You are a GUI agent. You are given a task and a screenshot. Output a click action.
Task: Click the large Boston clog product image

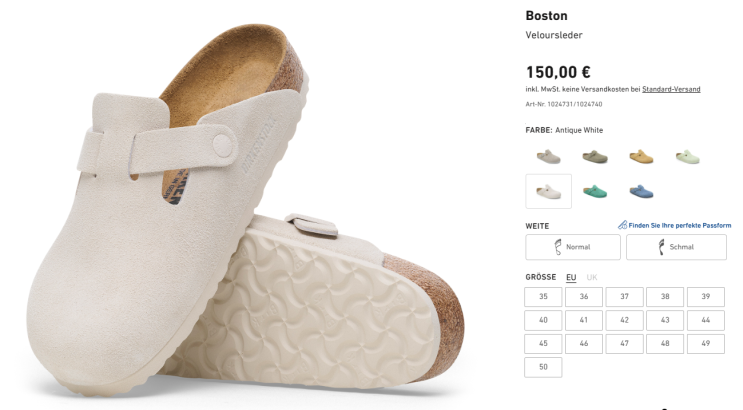tap(240, 210)
